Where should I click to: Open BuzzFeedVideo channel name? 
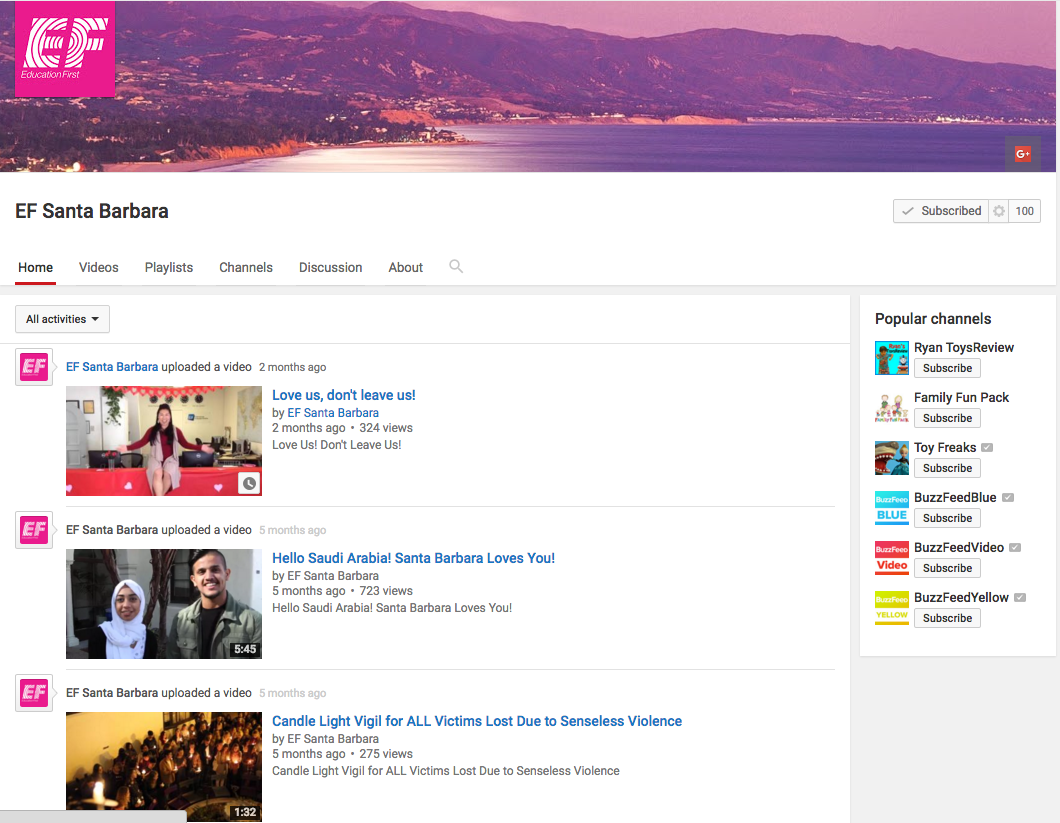[x=959, y=548]
